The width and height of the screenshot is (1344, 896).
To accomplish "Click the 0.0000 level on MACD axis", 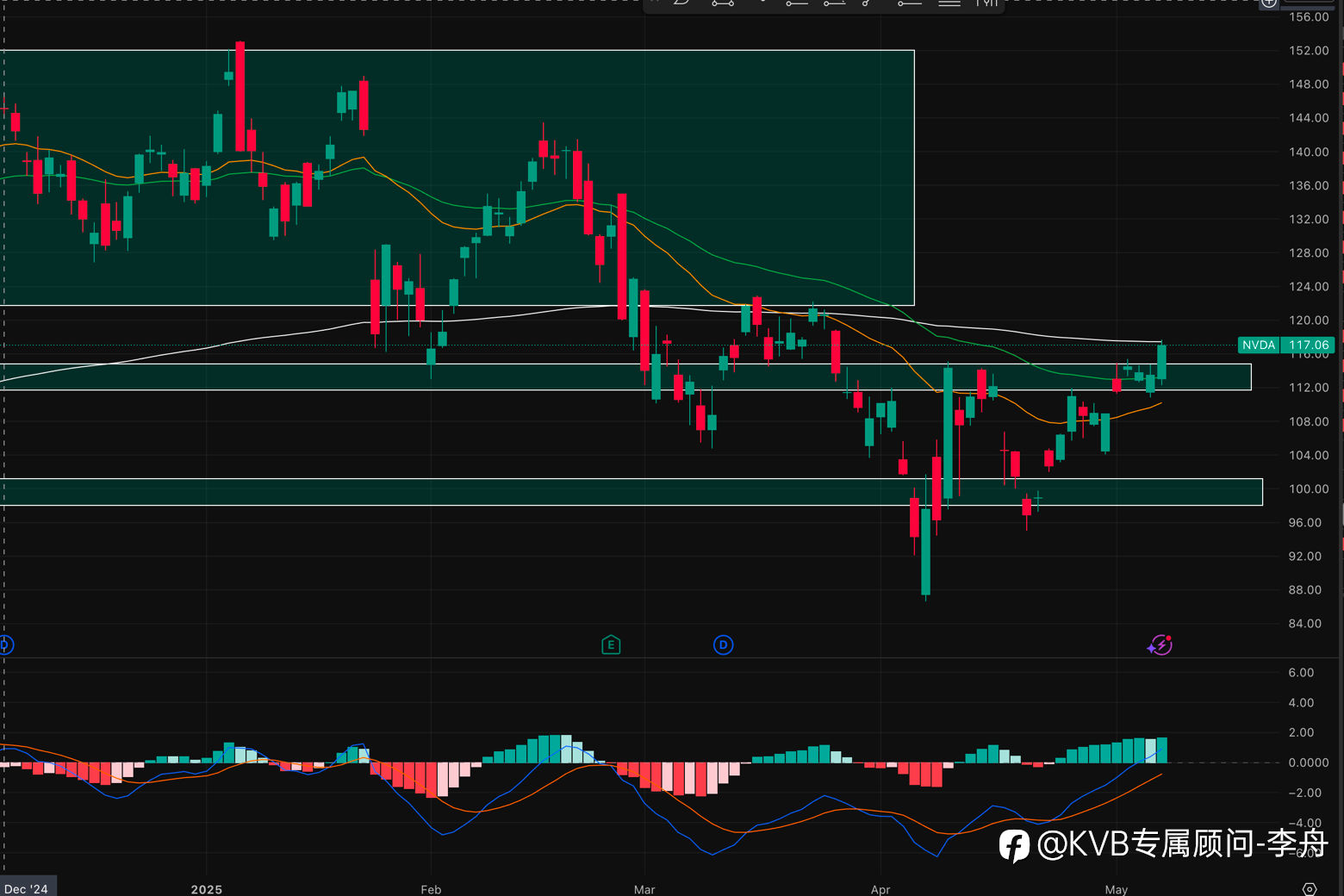I will tap(1308, 762).
